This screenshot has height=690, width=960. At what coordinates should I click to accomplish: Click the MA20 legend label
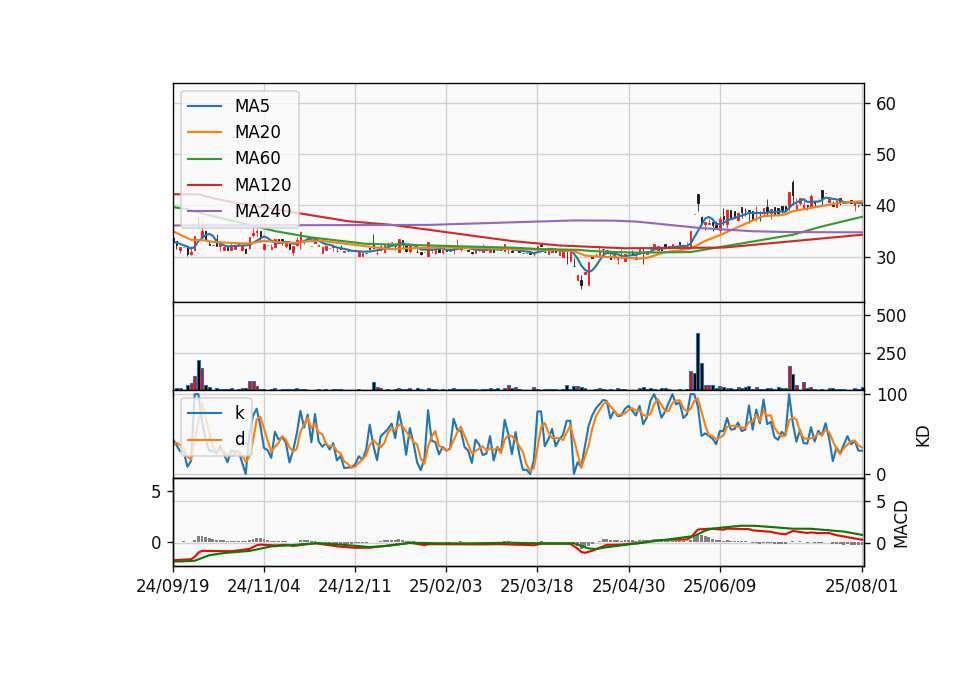[258, 132]
